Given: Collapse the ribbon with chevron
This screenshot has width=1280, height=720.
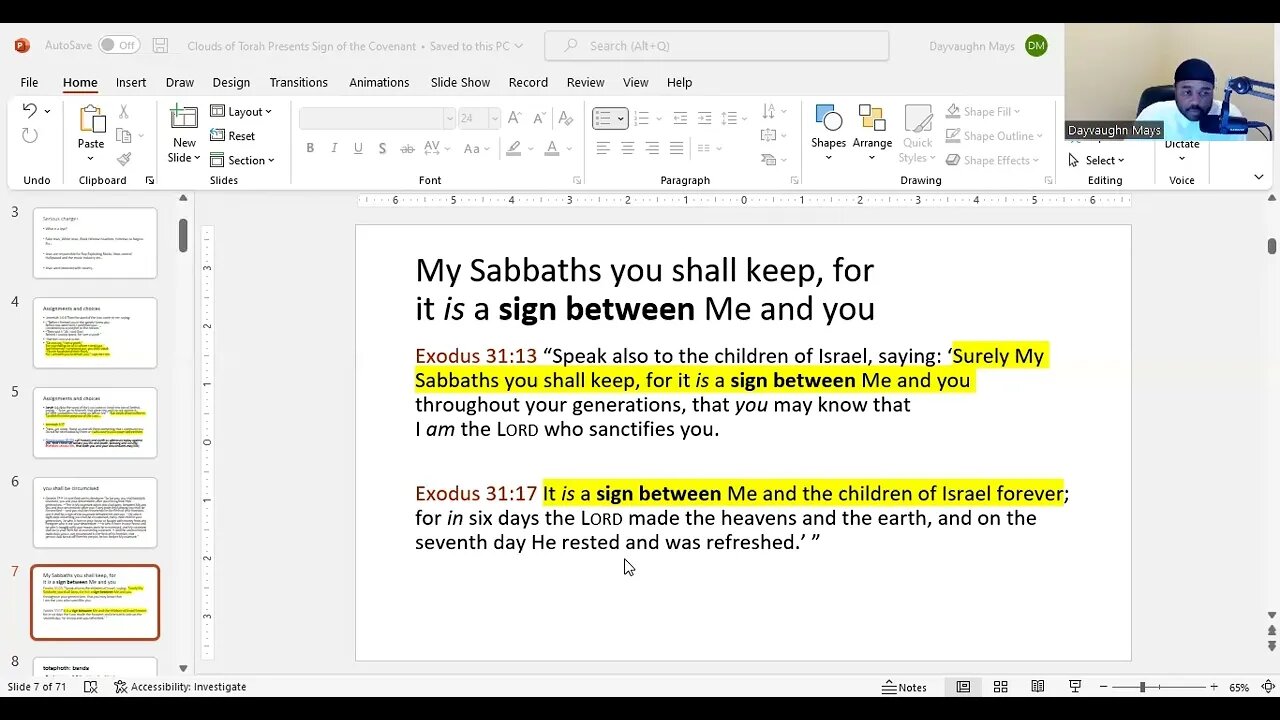Looking at the screenshot, I should tap(1258, 177).
